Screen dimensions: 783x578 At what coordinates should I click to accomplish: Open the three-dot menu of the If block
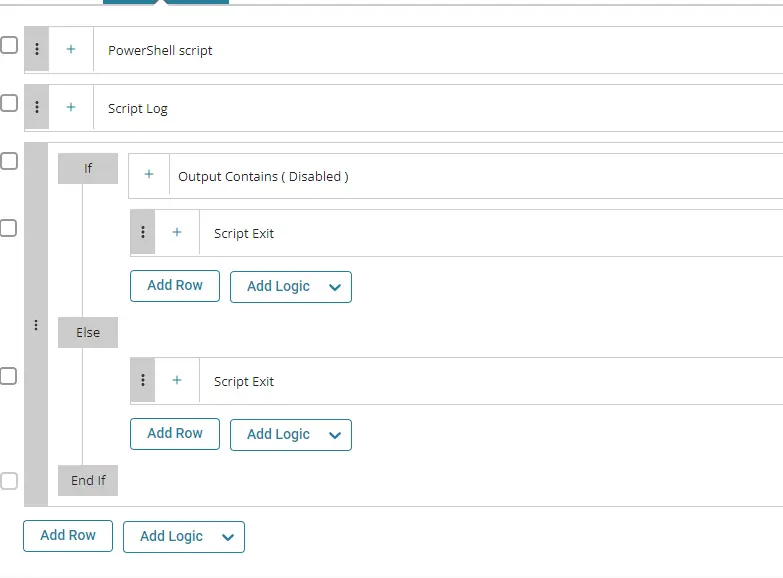[x=36, y=325]
